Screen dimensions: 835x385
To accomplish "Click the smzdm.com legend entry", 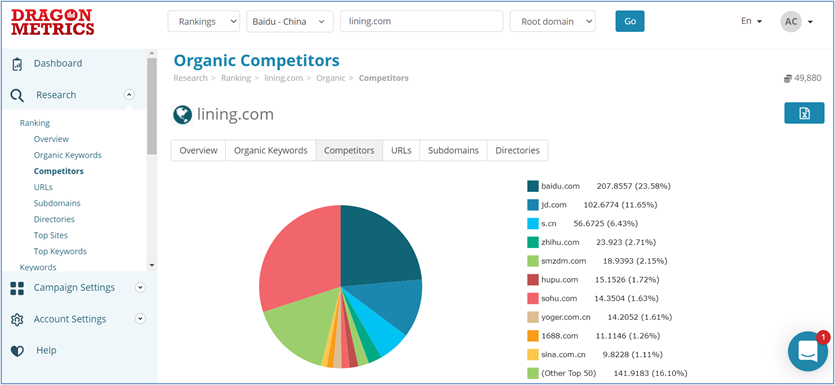I will (597, 261).
